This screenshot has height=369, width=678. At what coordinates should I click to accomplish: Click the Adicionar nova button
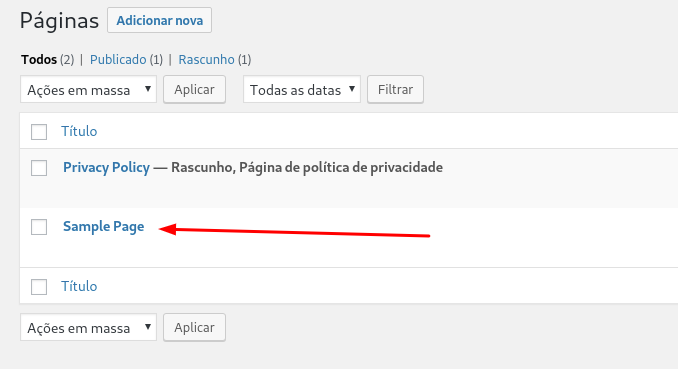159,20
